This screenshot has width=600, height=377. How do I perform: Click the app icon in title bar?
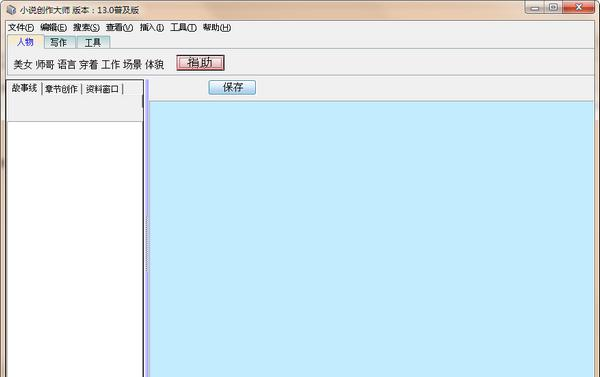(11, 10)
